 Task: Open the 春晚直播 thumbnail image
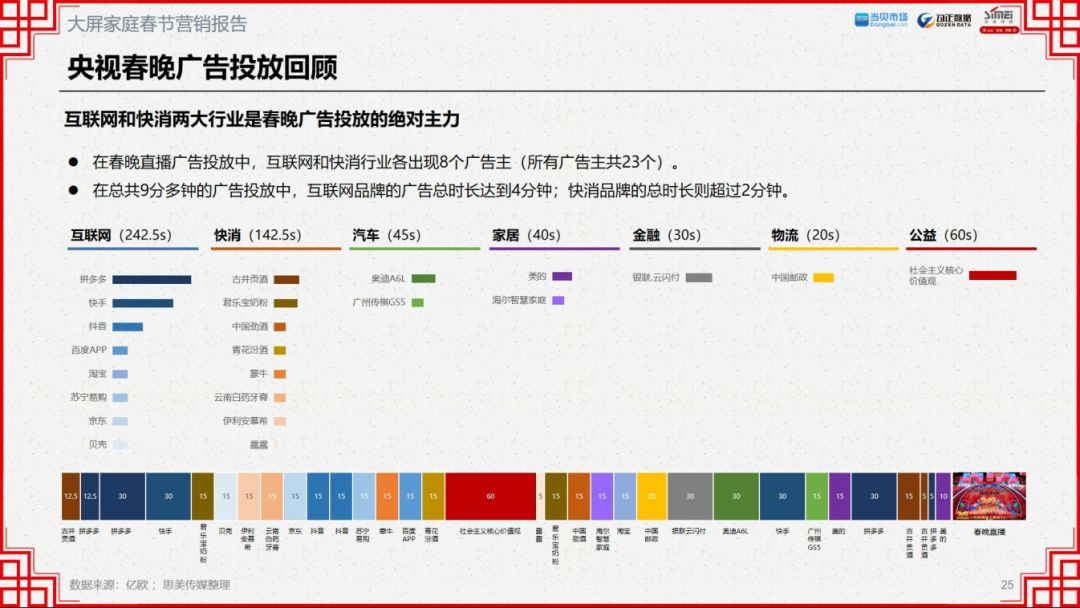[x=990, y=496]
